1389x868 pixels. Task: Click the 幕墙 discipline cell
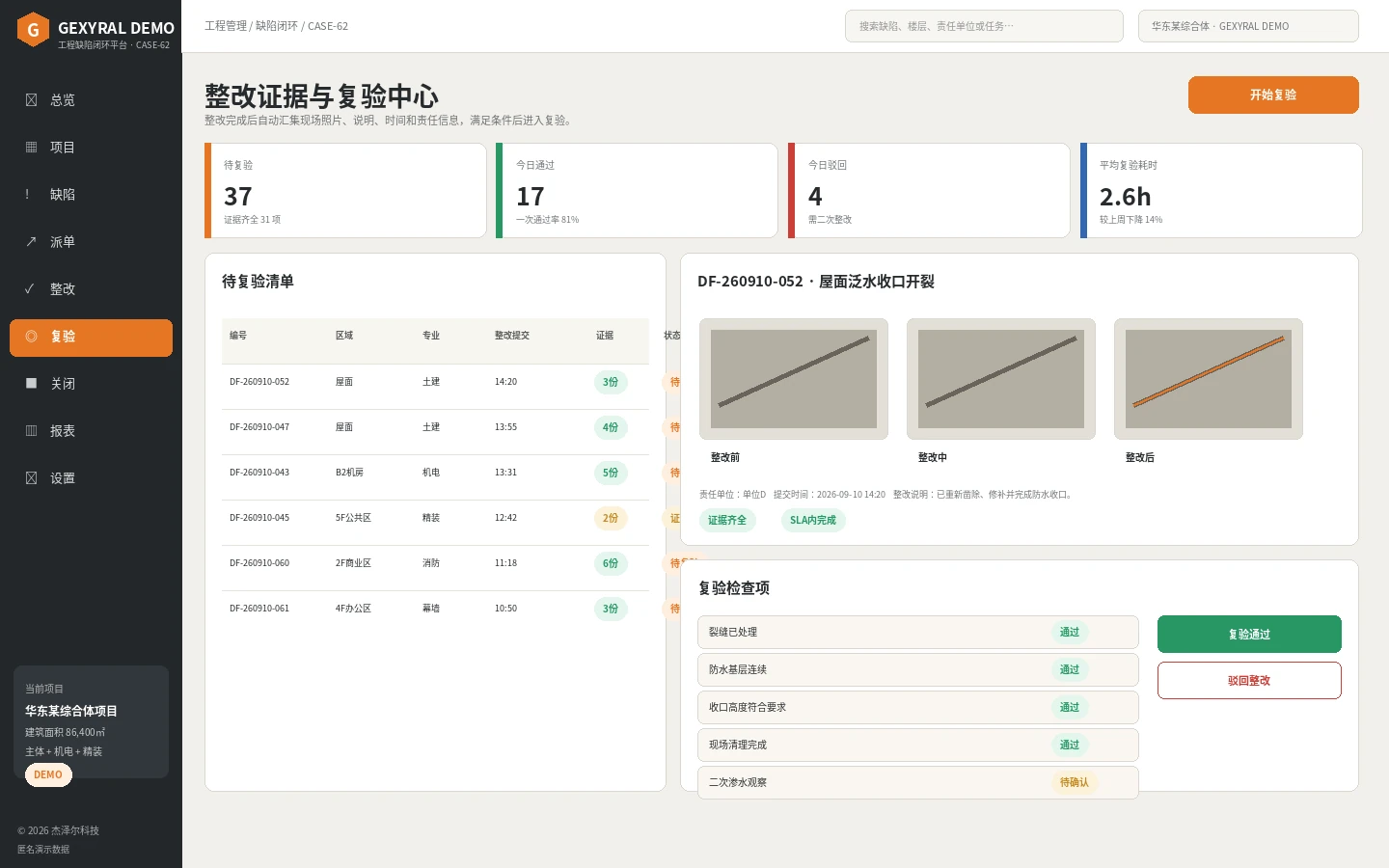click(x=431, y=609)
